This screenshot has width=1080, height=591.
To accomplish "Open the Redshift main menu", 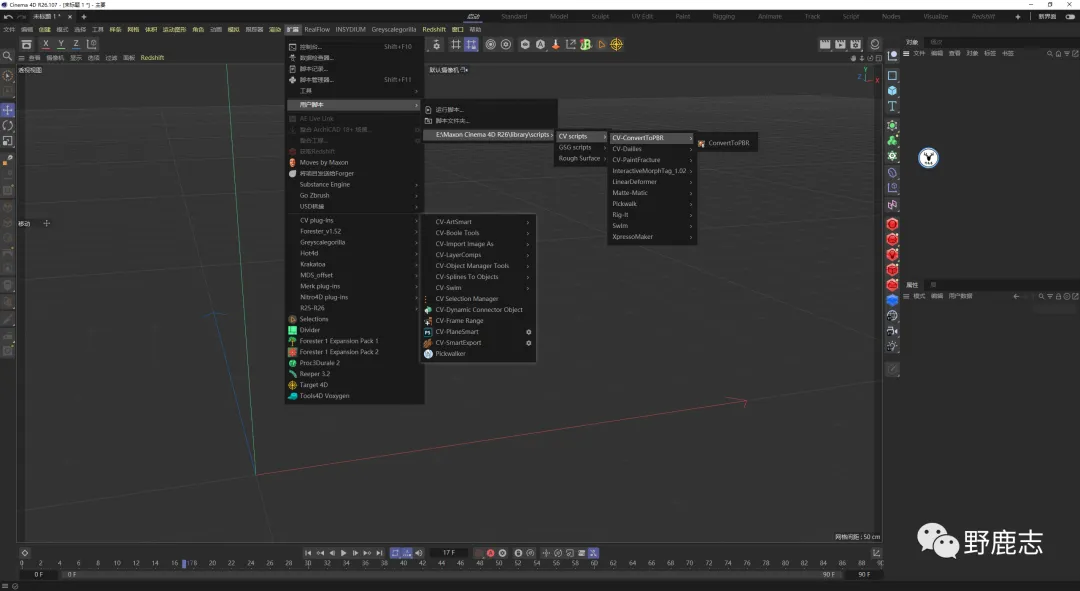I will (x=434, y=30).
